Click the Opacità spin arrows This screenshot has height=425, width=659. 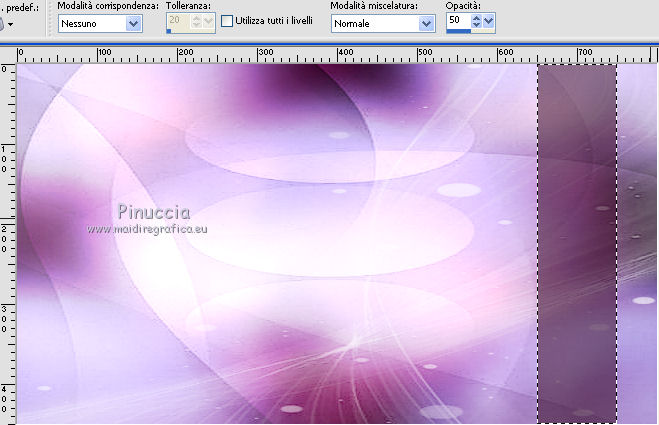pos(476,21)
